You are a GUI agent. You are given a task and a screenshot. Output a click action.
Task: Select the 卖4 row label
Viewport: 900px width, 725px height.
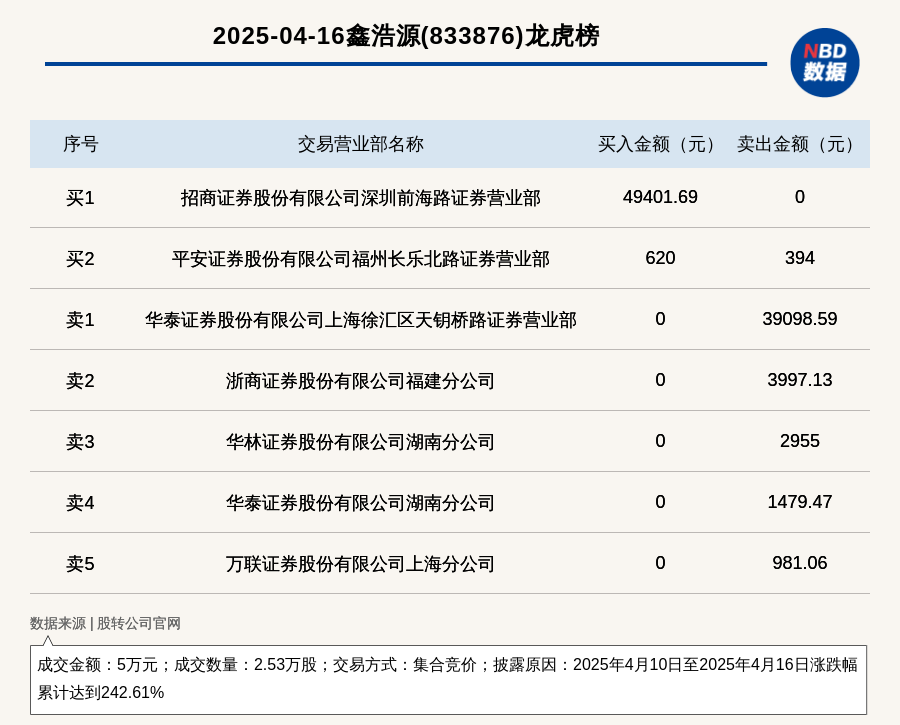pyautogui.click(x=80, y=503)
